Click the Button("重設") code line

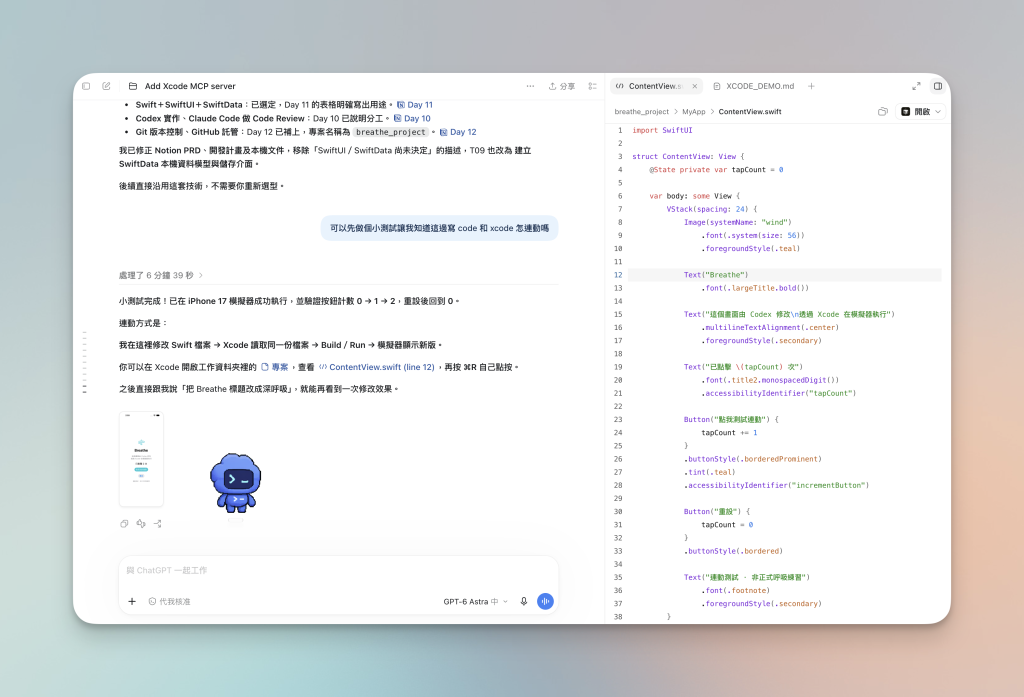[x=717, y=511]
